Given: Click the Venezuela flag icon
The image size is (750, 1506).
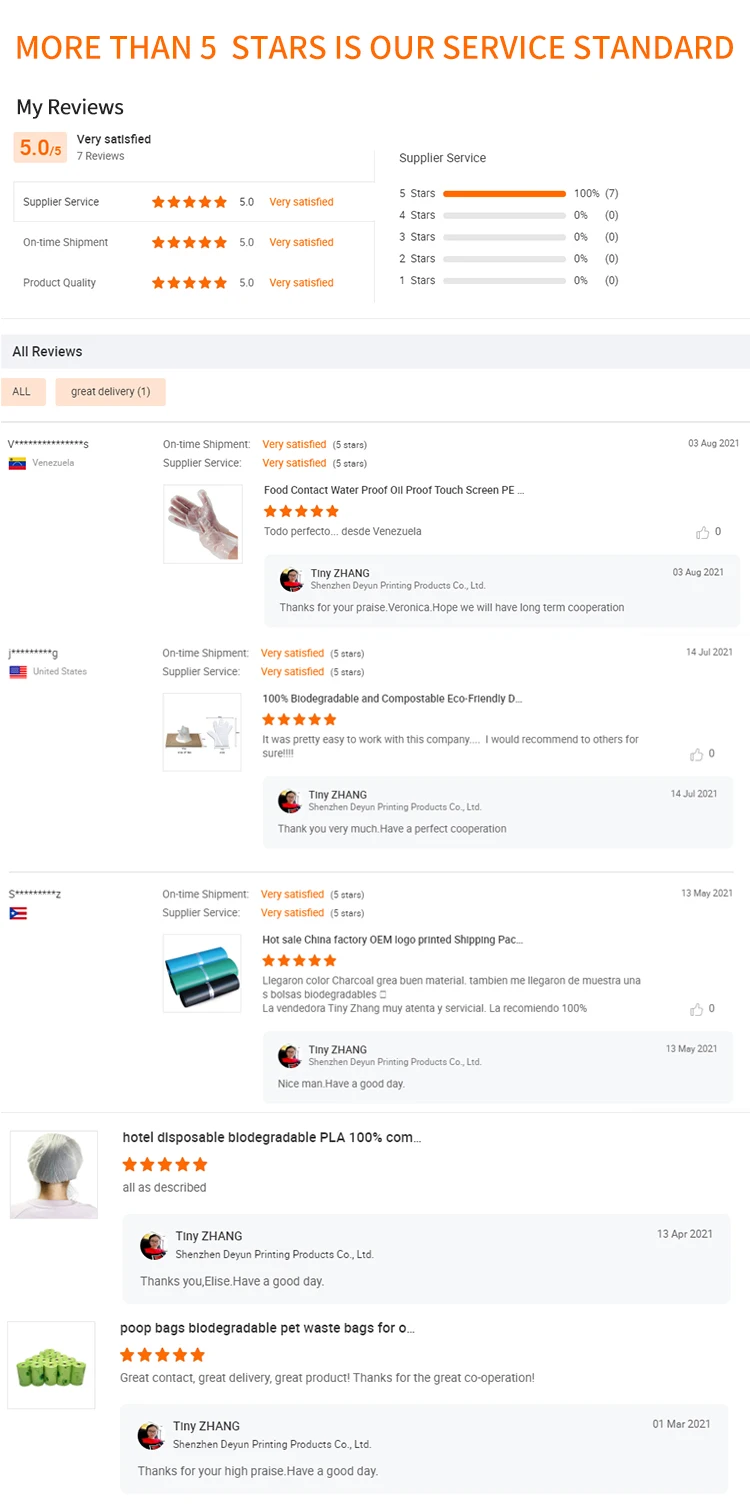Looking at the screenshot, I should click(17, 463).
